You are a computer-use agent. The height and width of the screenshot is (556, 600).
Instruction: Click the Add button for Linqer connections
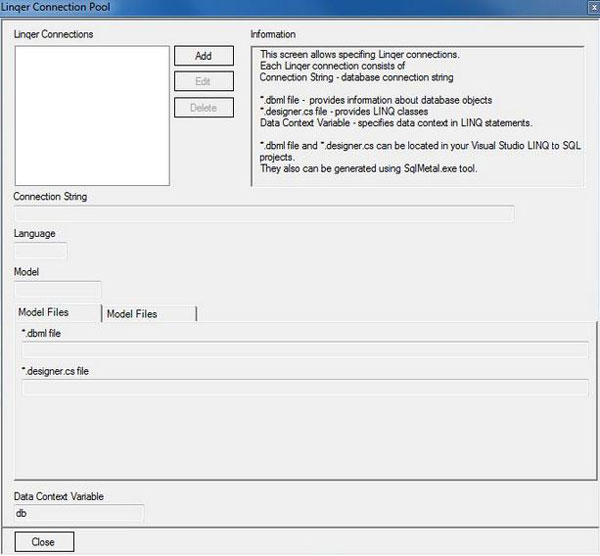point(203,56)
